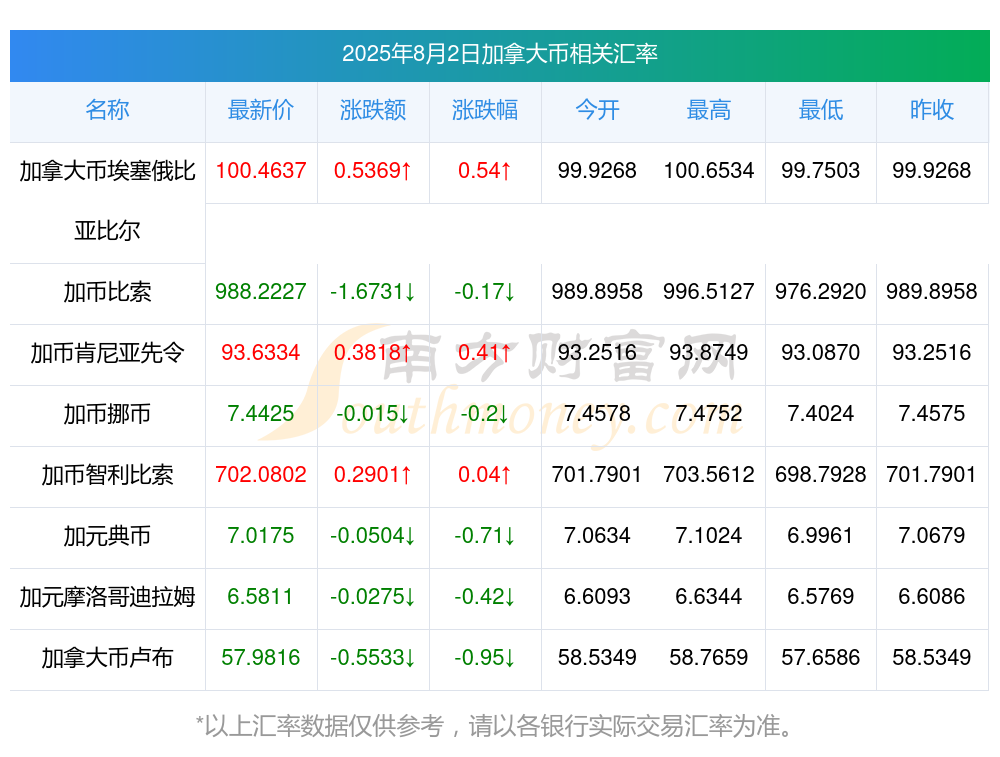The image size is (1000, 757).
Task: Click latest price 57.9816
Action: point(261,658)
